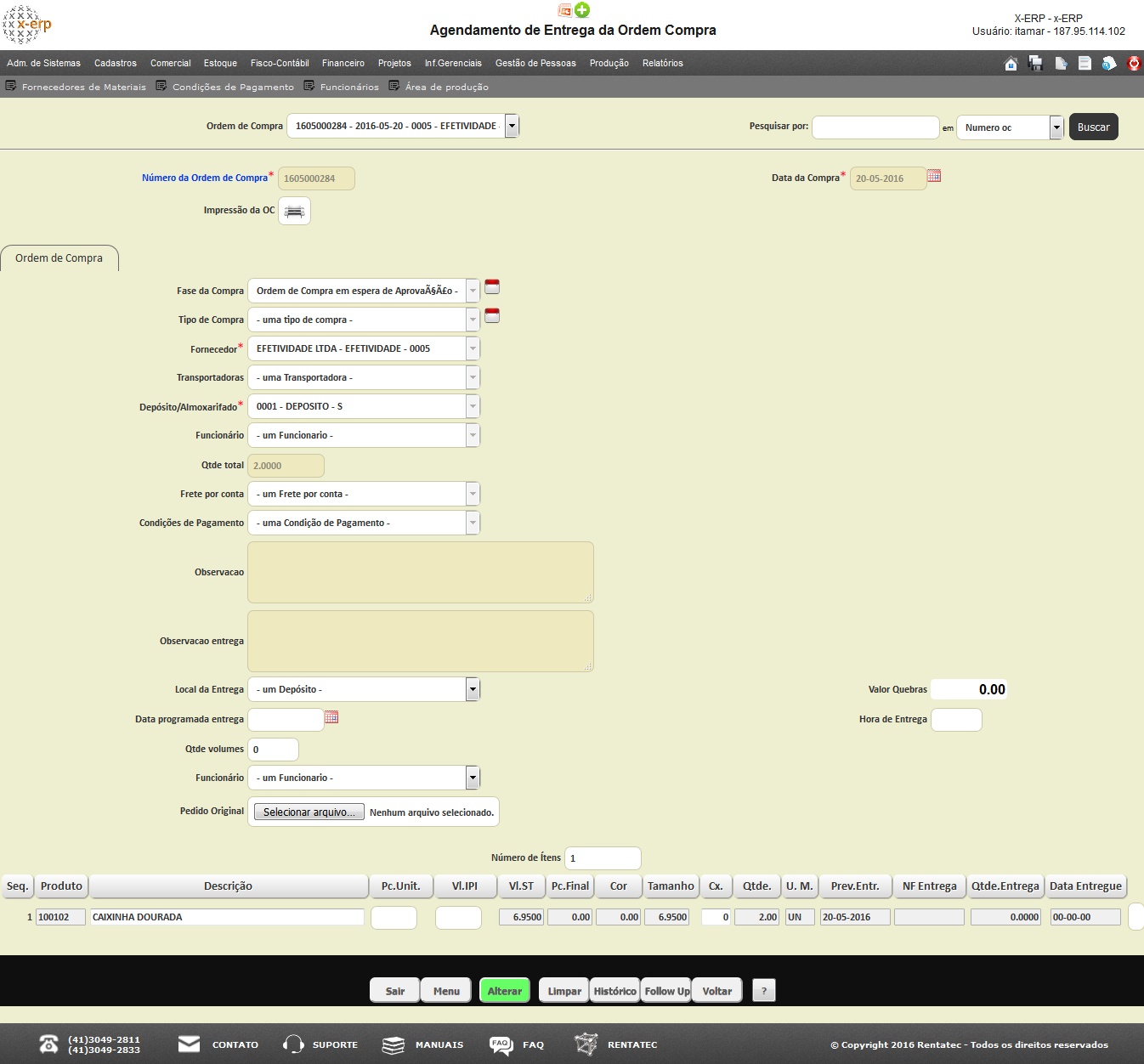This screenshot has height=1064, width=1144.
Task: Click the orange presentation icon above title
Action: [565, 10]
